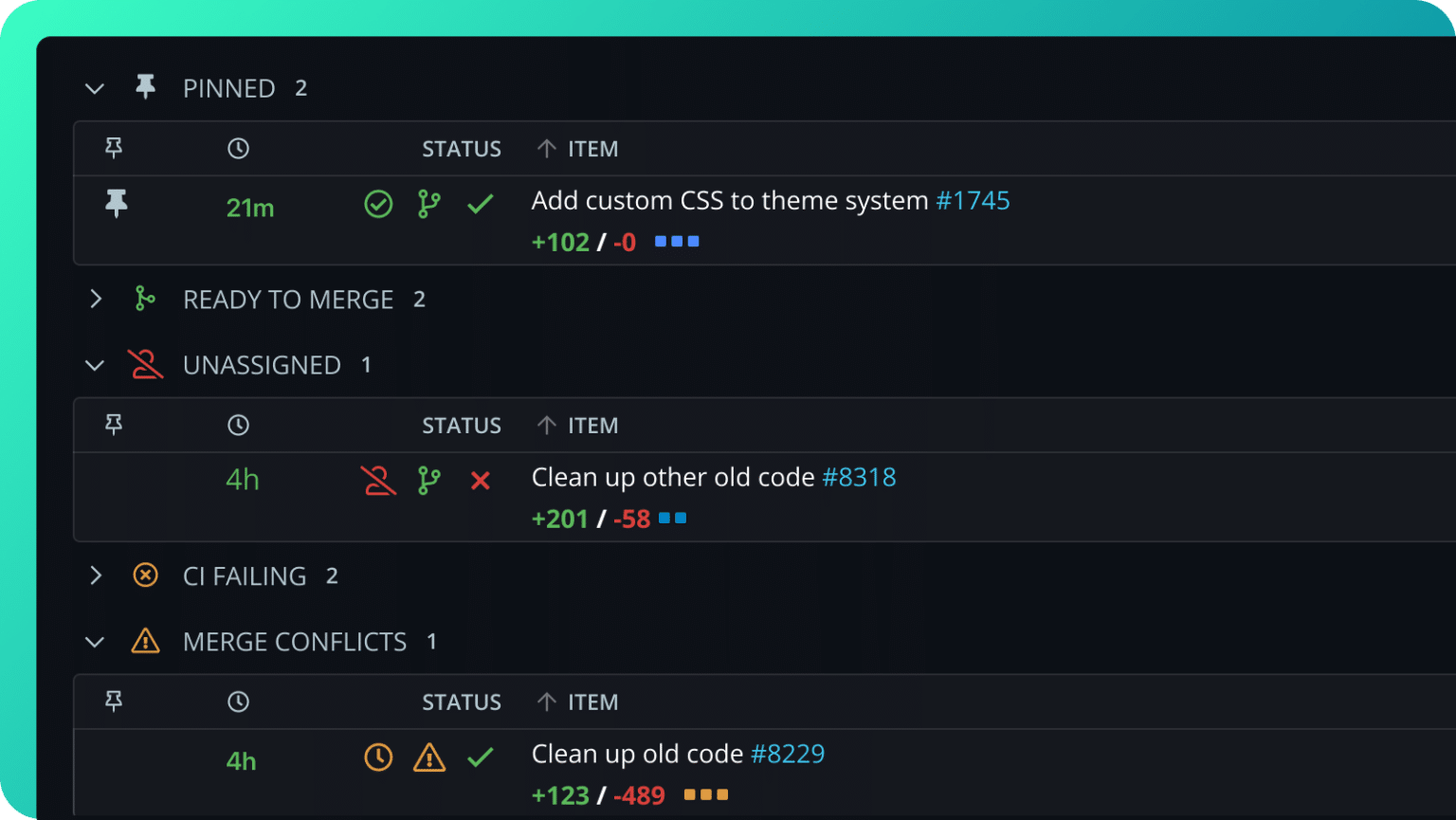This screenshot has height=820, width=1456.
Task: Click the orange clock icon on Clean up old code
Action: tap(378, 757)
